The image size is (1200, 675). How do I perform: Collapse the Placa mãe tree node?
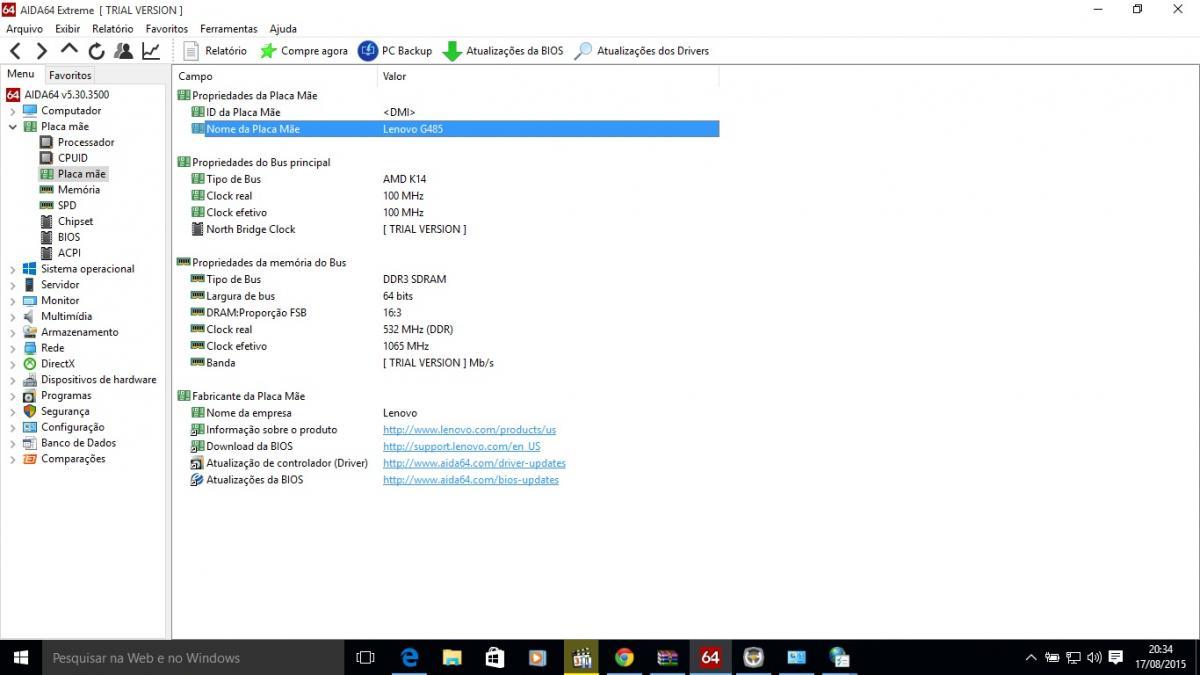(x=12, y=127)
